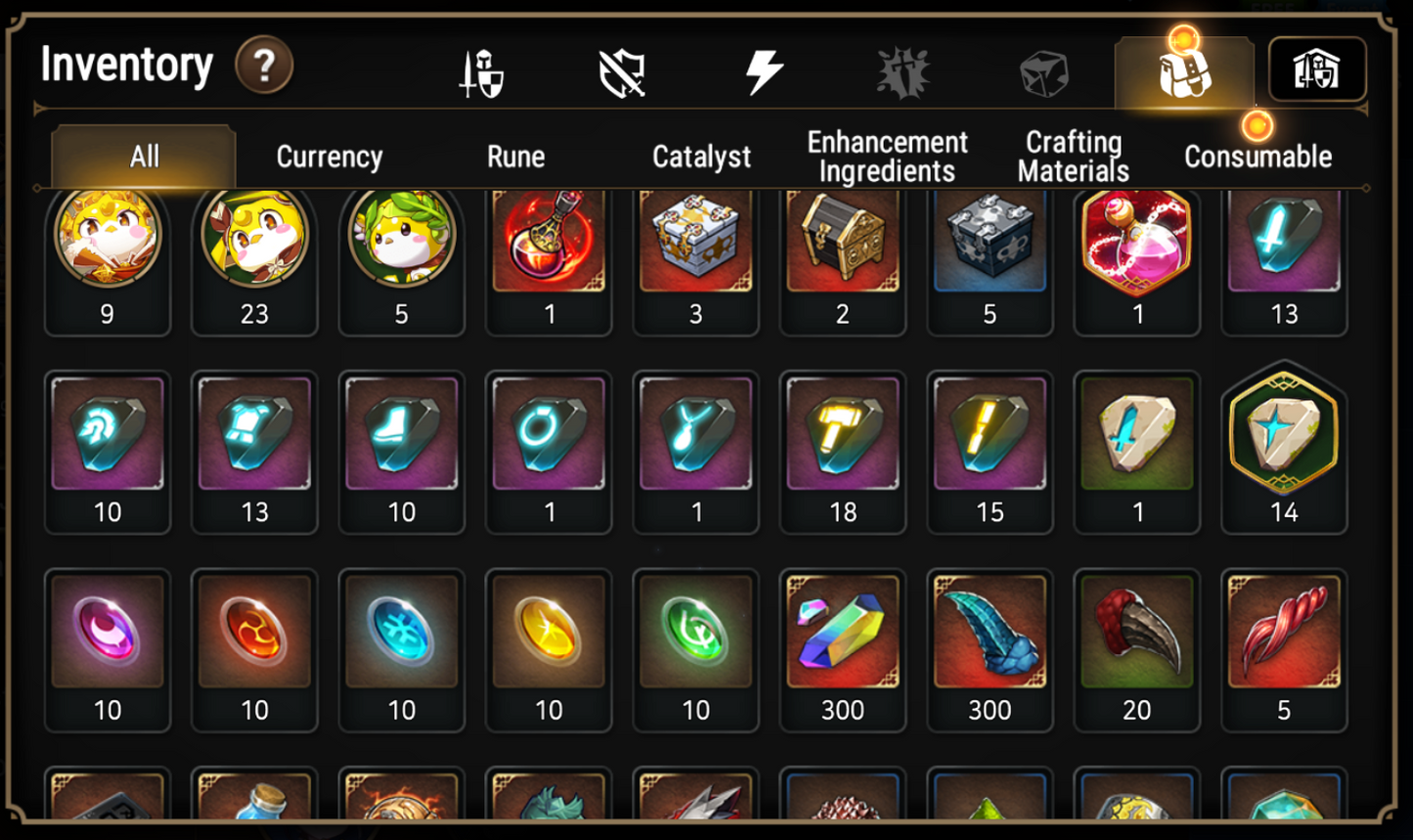This screenshot has height=840, width=1413.
Task: Click the castle shield button at top right
Action: 1316,69
